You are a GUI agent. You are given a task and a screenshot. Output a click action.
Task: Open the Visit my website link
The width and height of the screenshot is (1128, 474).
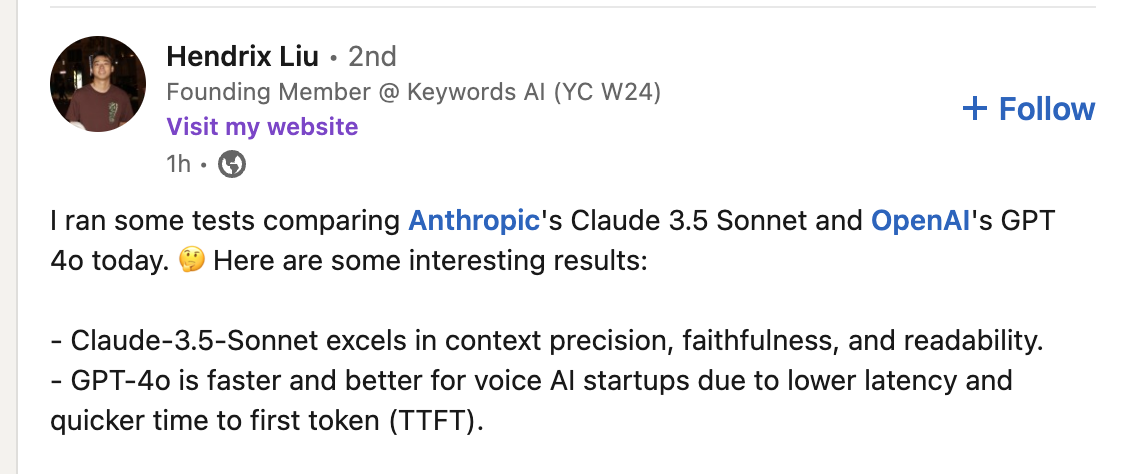coord(262,127)
